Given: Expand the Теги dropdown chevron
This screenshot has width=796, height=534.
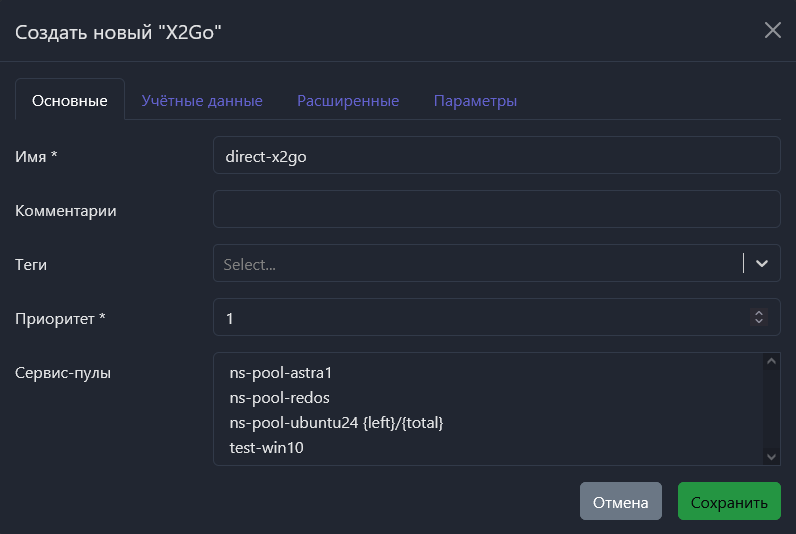Looking at the screenshot, I should pos(762,264).
